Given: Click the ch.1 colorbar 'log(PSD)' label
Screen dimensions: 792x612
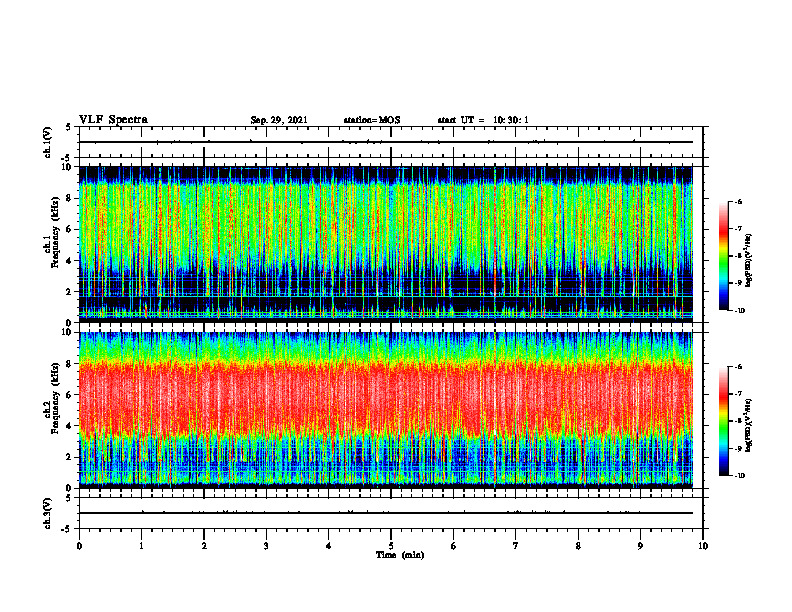Looking at the screenshot, I should click(x=749, y=260).
